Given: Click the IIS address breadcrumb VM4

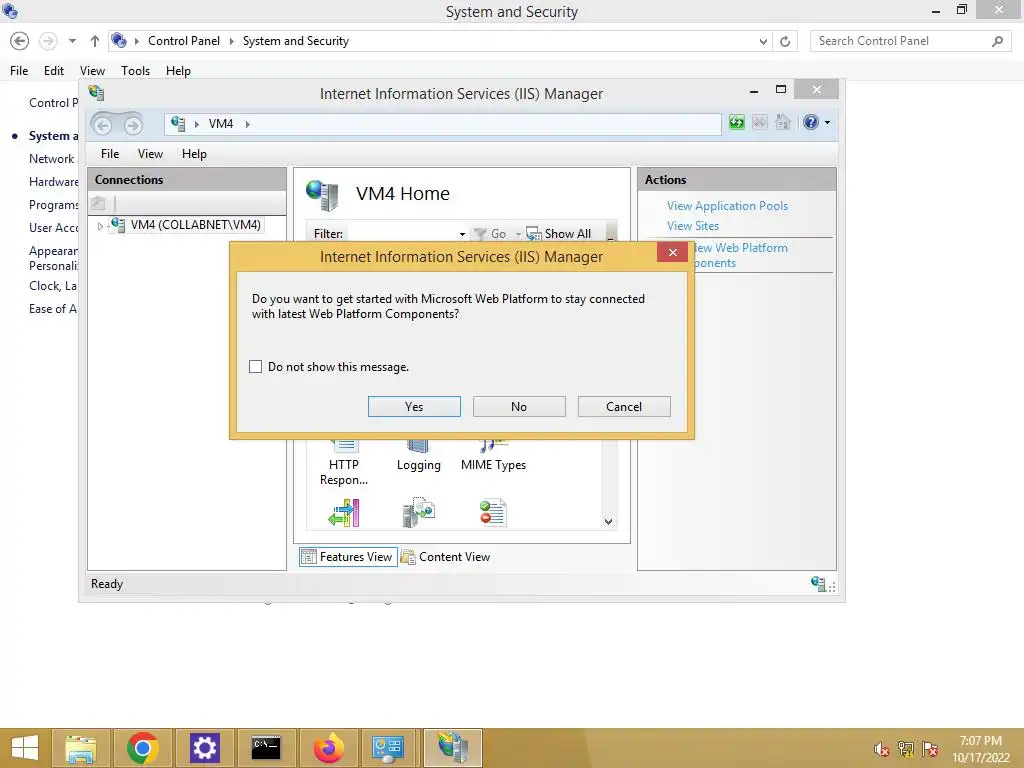Looking at the screenshot, I should click(221, 123).
